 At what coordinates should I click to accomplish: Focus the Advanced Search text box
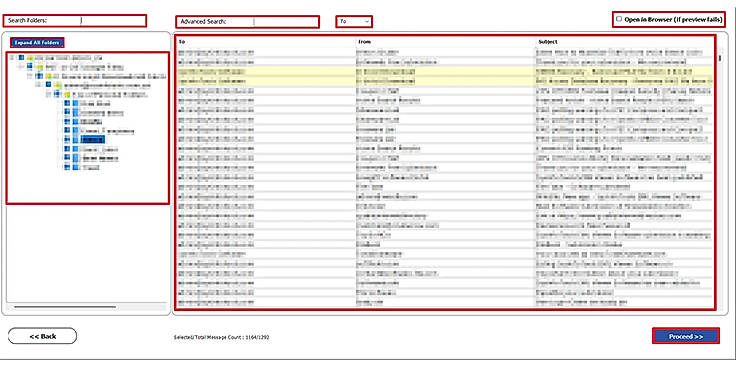click(285, 22)
